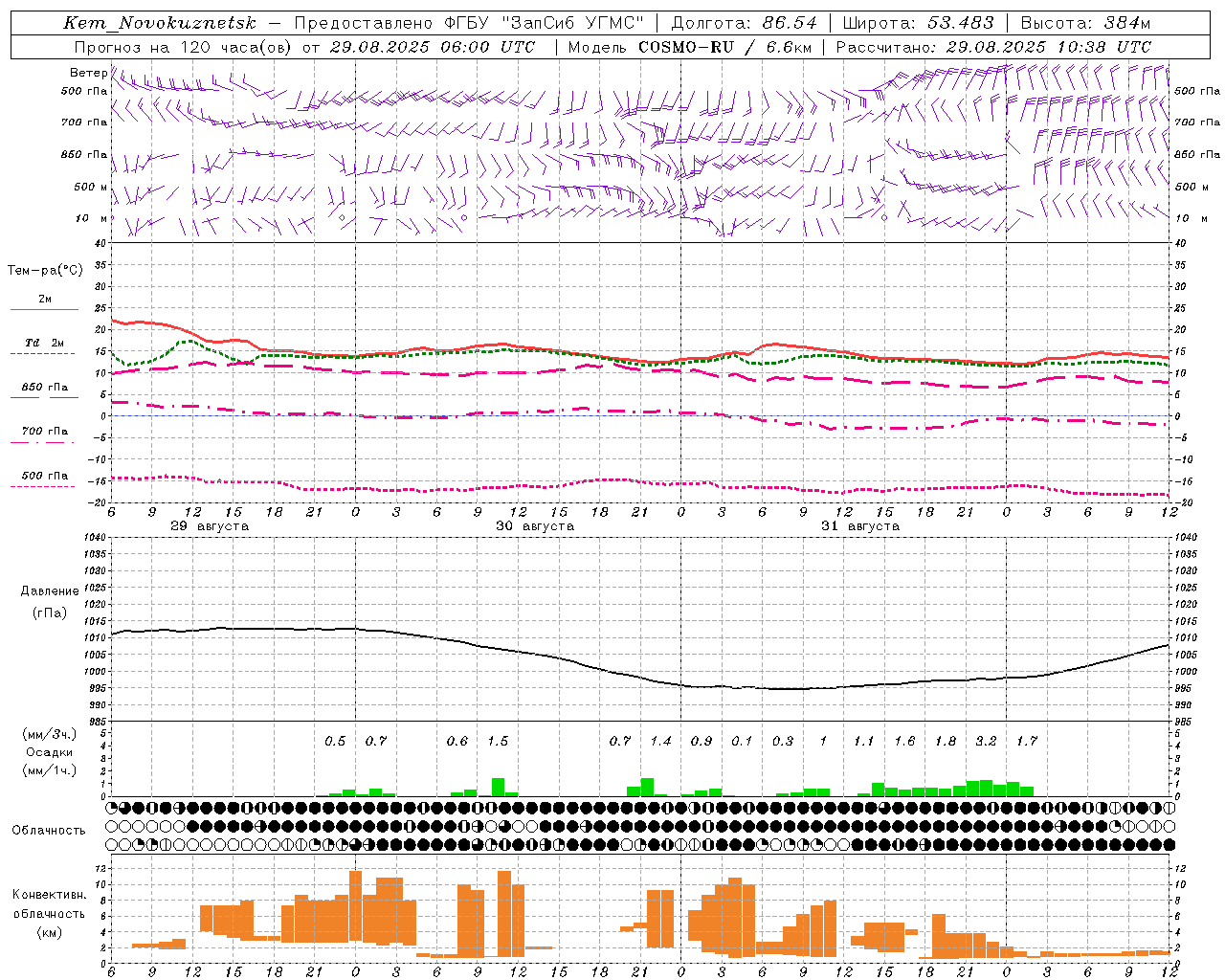
Task: Click "Рассчитано: 29.08.2025 10:38 UTC" text
Action: (x=993, y=47)
